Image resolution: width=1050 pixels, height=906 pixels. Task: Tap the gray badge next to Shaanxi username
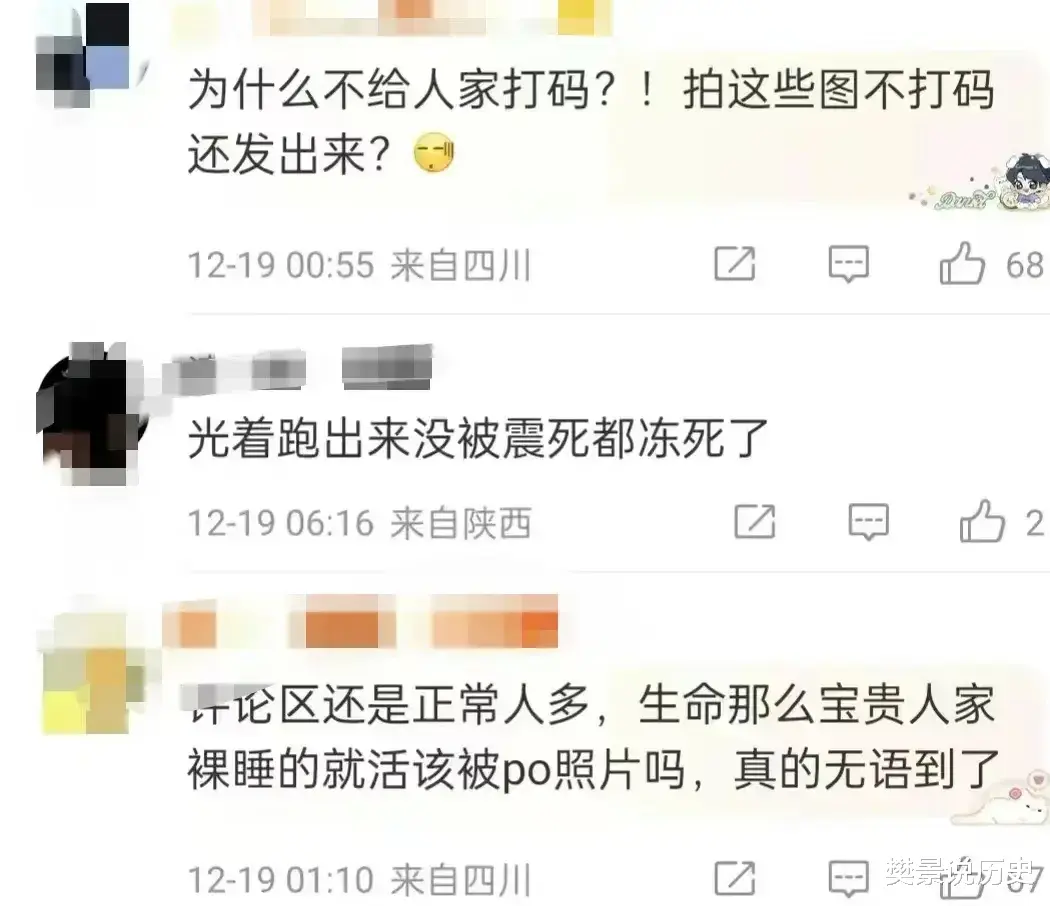tap(387, 366)
